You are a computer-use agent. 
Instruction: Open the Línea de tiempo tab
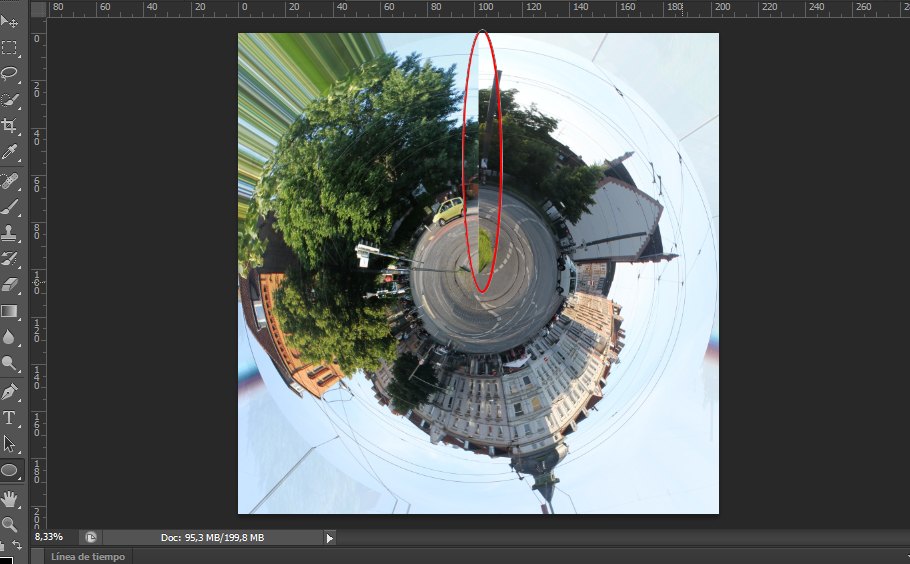(88, 556)
